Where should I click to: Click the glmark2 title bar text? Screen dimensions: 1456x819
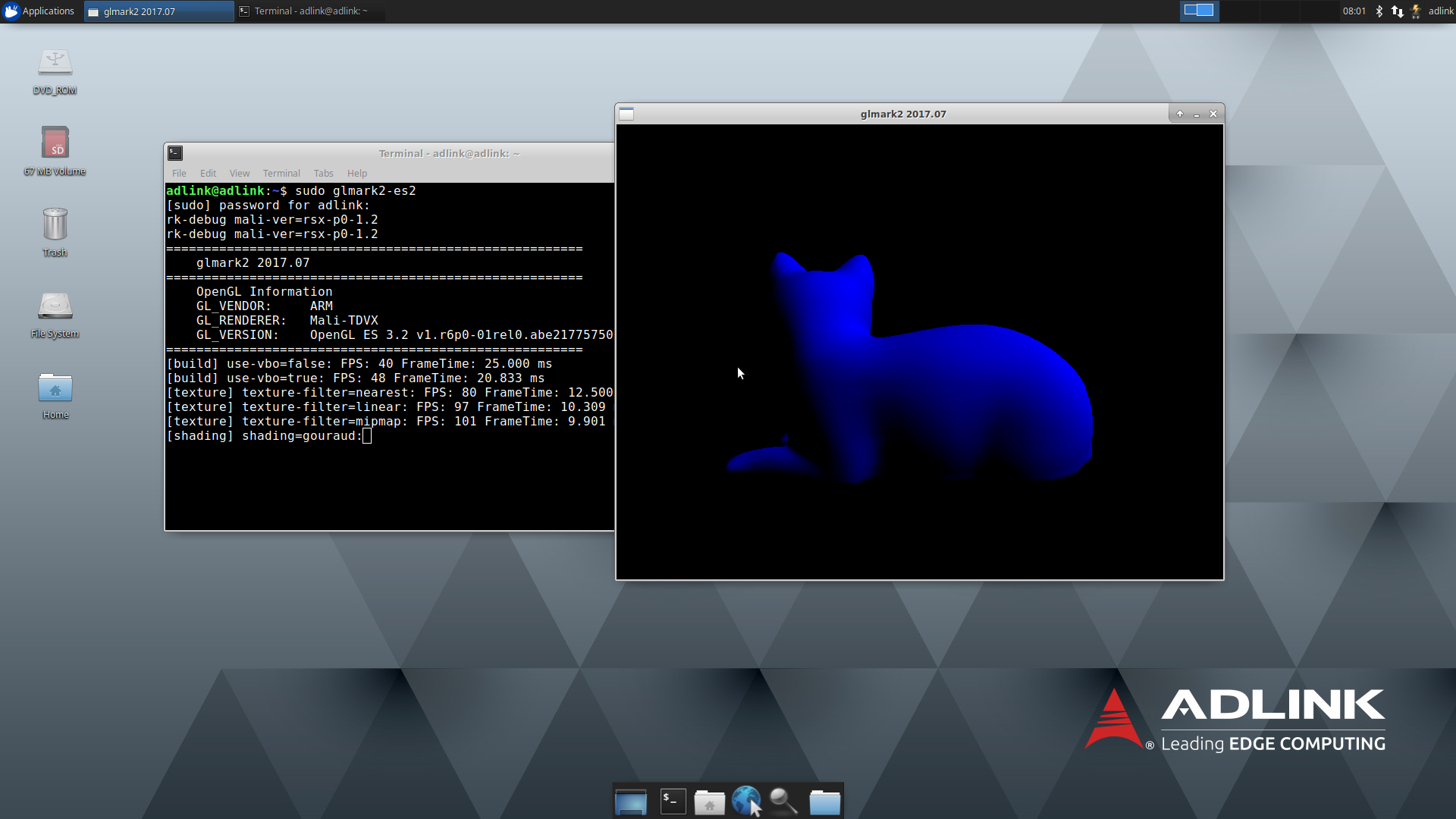pos(903,114)
